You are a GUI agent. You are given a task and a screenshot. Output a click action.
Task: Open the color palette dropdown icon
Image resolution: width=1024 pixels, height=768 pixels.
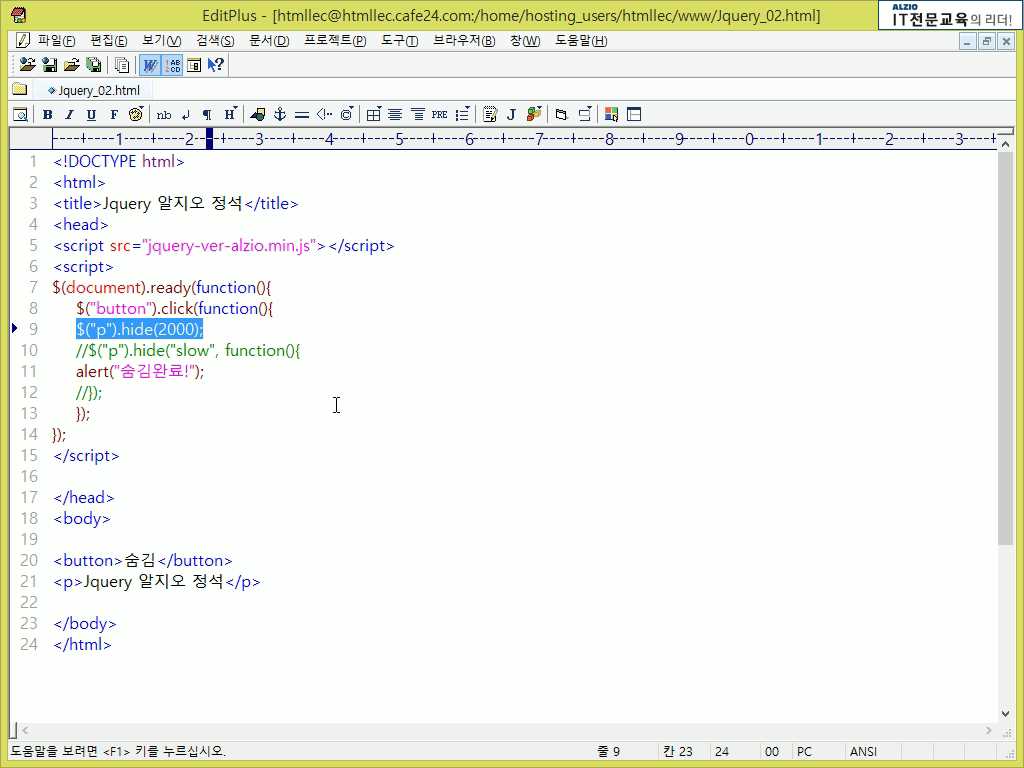click(x=136, y=114)
